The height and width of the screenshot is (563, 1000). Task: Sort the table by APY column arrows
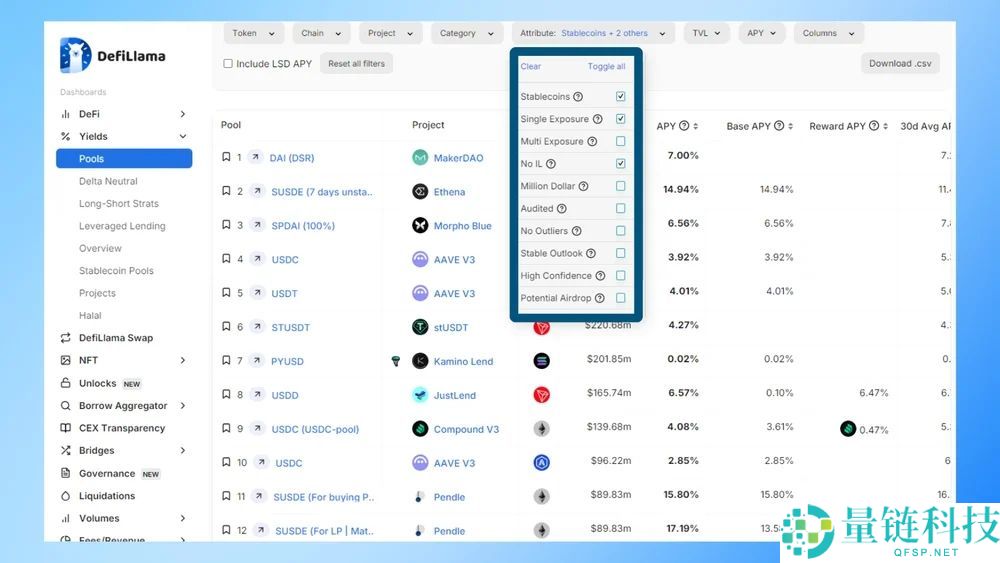click(x=696, y=126)
